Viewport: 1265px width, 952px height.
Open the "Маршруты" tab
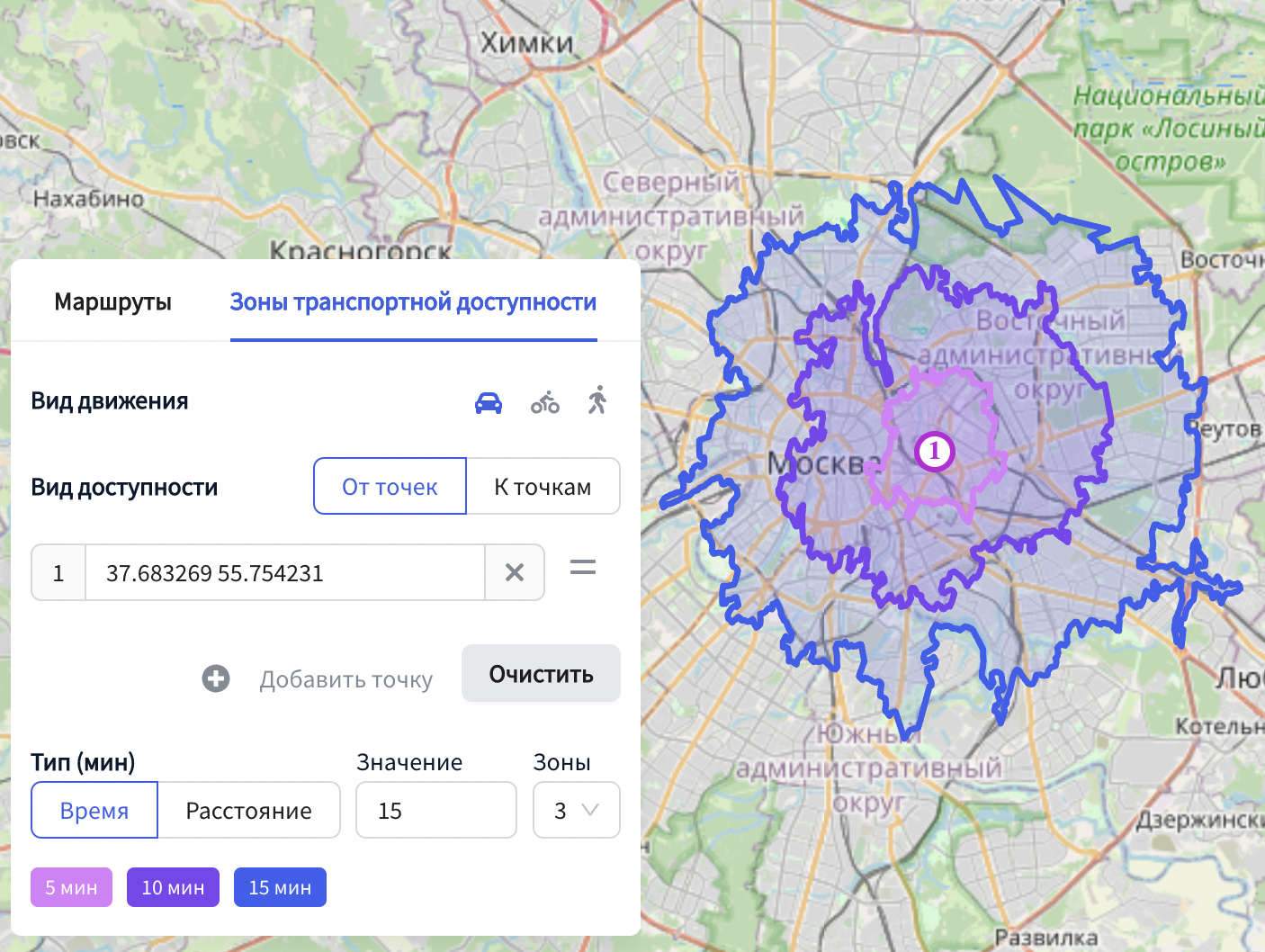(x=112, y=302)
